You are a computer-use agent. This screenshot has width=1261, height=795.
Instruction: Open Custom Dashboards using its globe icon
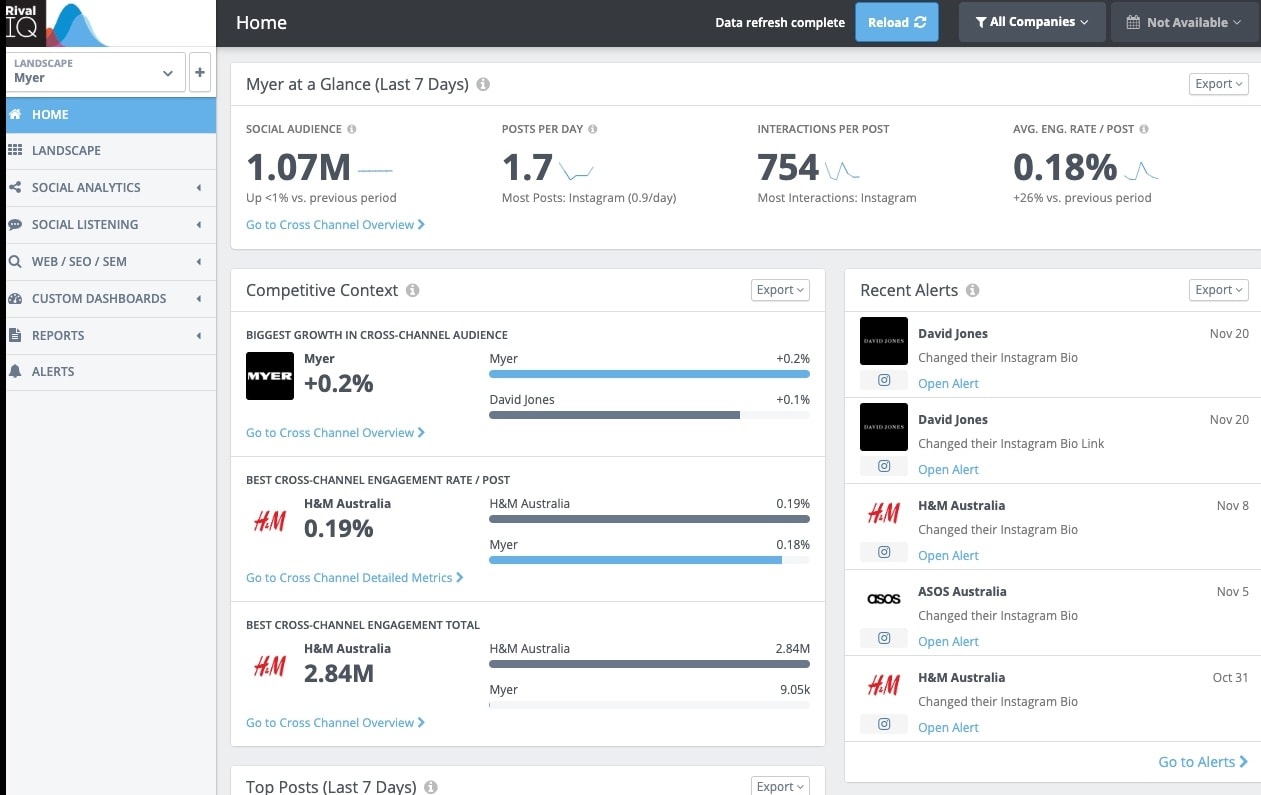tap(14, 298)
